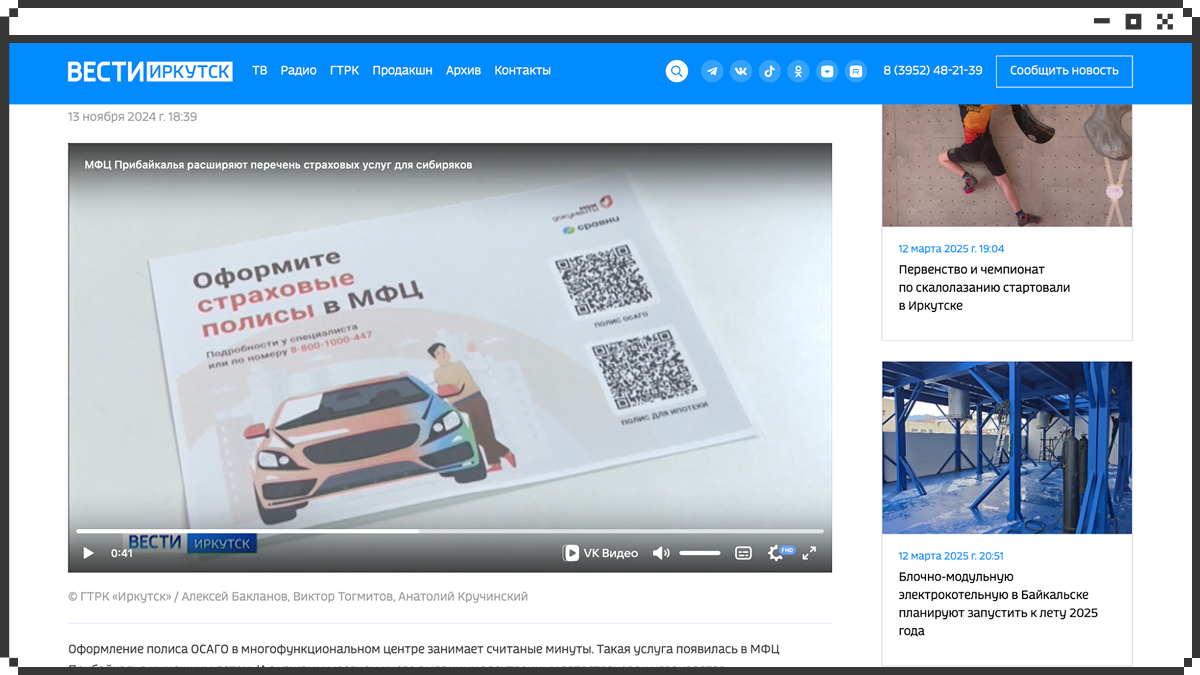Image resolution: width=1200 pixels, height=675 pixels.
Task: Click the 0:41 video time label
Action: click(x=122, y=553)
